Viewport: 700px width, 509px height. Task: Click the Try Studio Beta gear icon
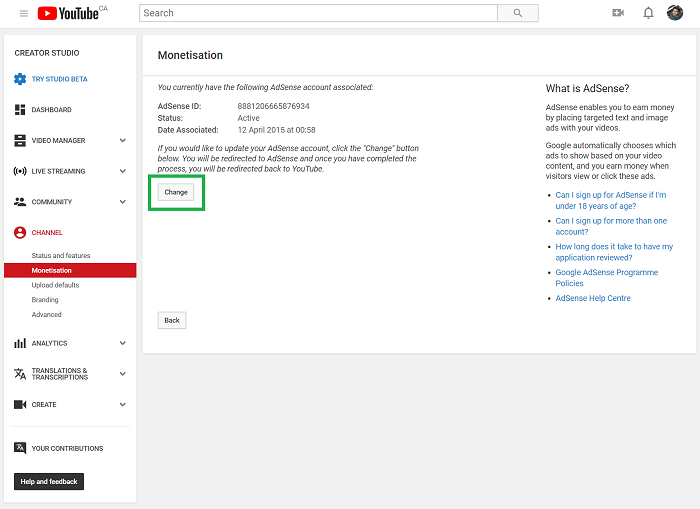(20, 79)
